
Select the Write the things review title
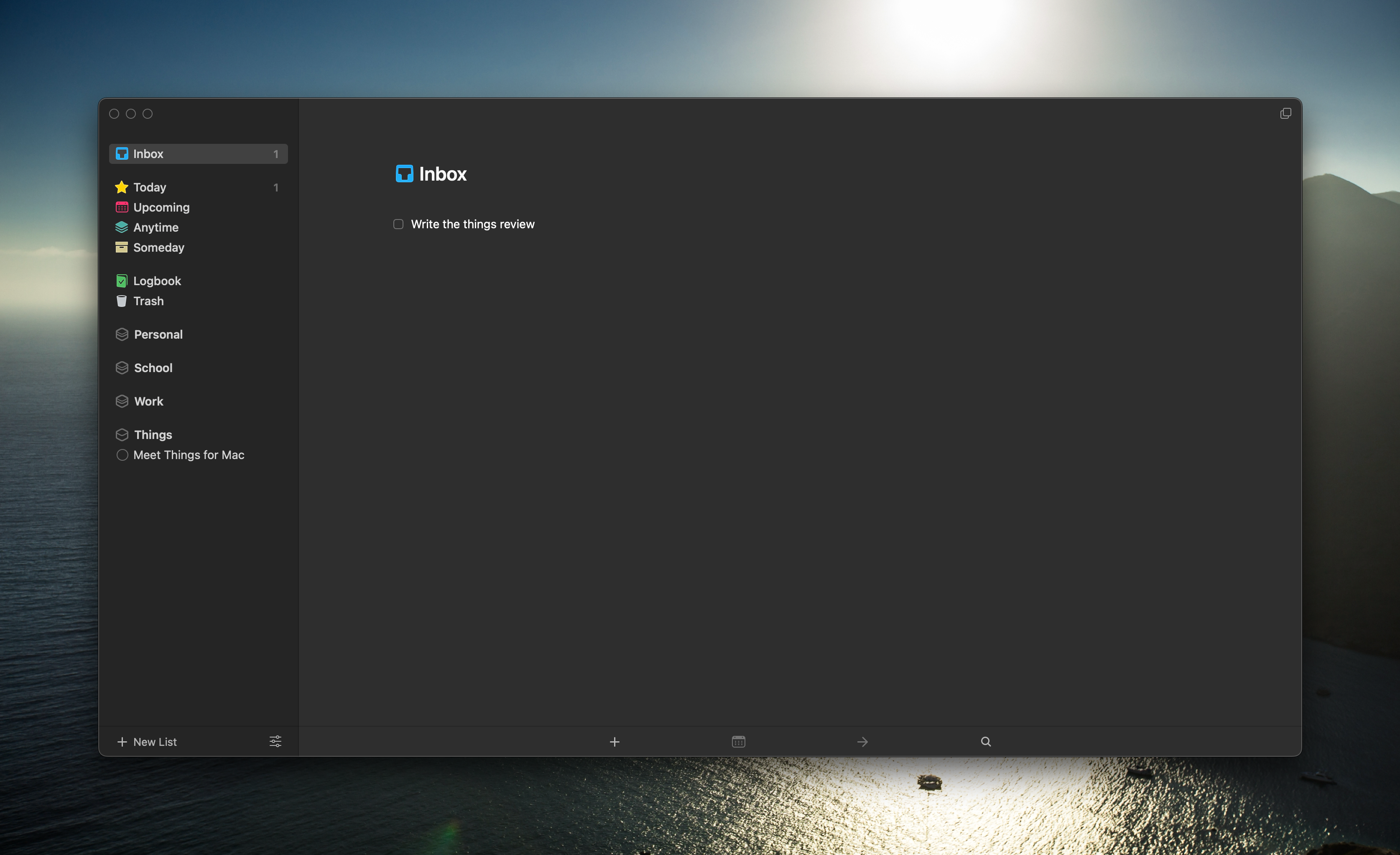[x=472, y=224]
